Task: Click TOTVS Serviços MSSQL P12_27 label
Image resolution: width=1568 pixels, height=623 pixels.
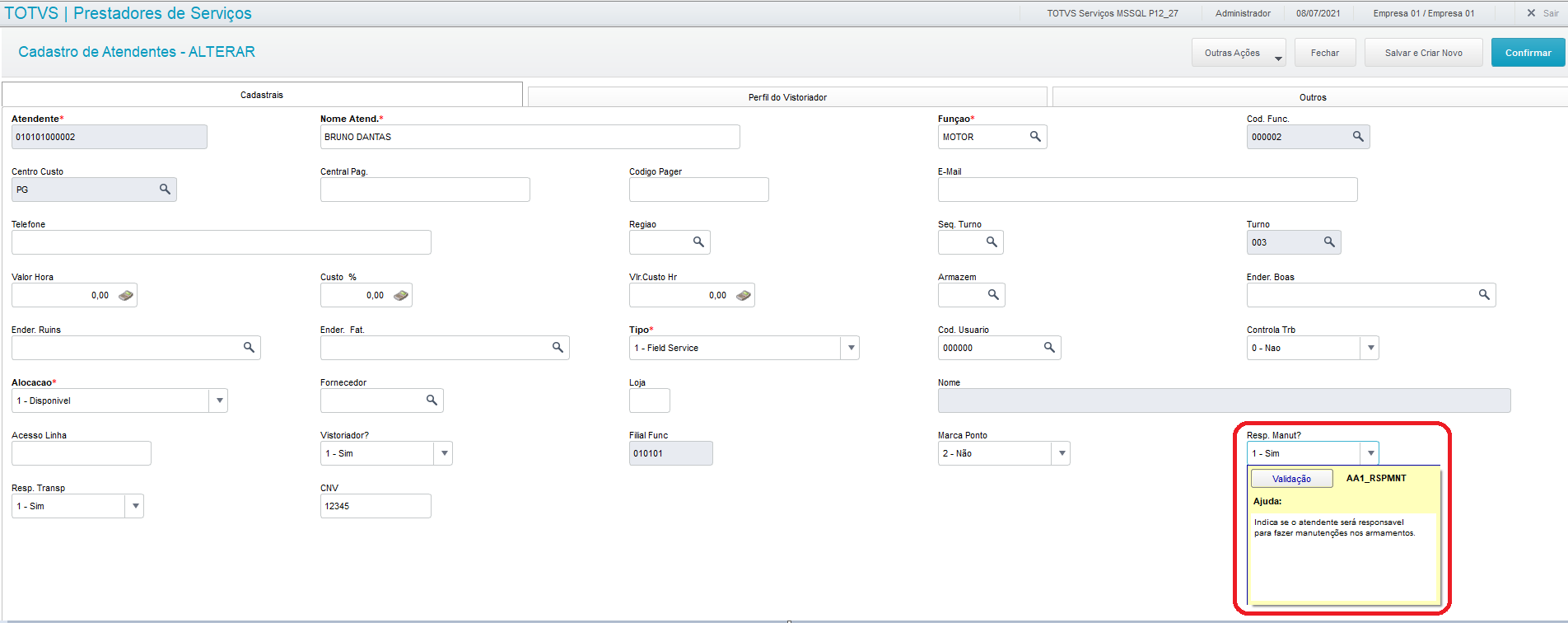Action: [1113, 13]
